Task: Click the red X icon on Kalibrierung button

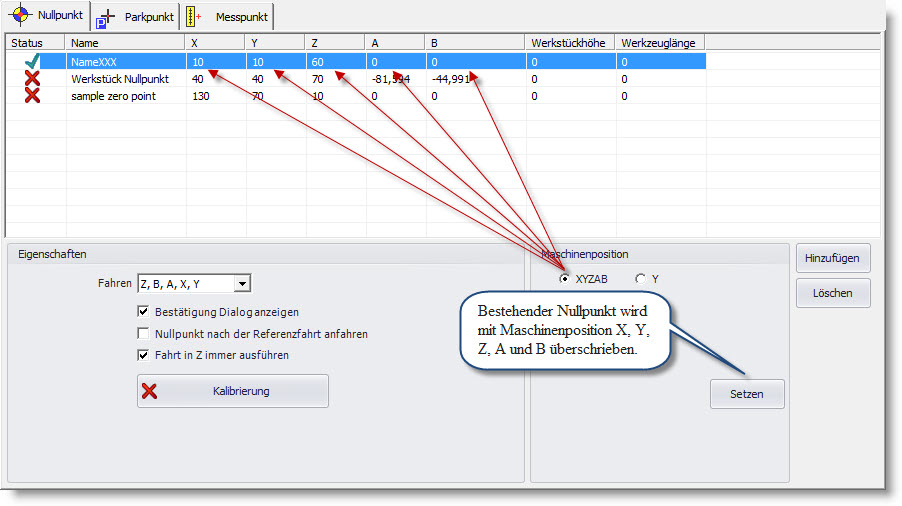Action: click(x=150, y=391)
